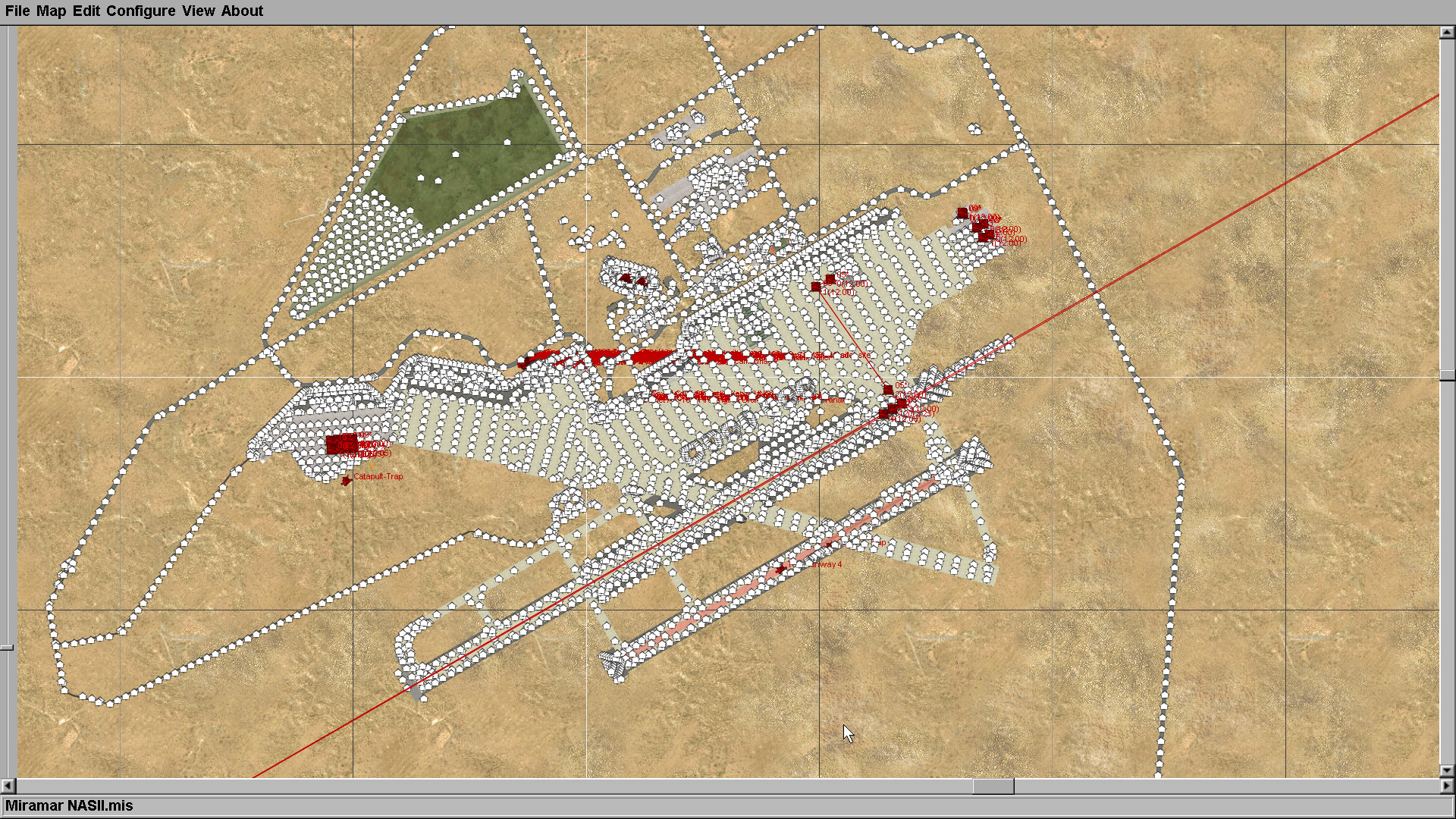This screenshot has height=819, width=1456.
Task: Open the Map menu
Action: tap(51, 11)
